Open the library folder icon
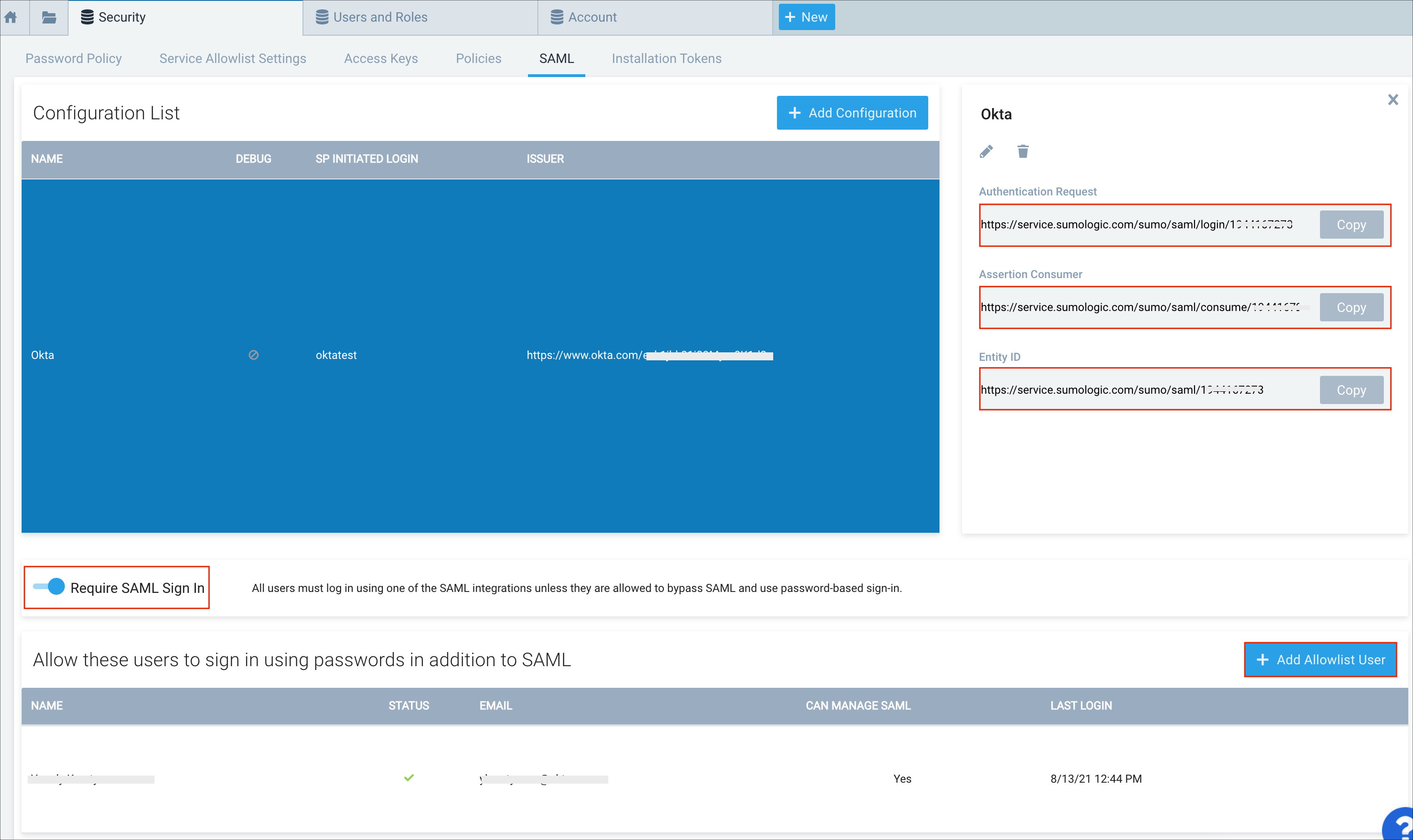1413x840 pixels. point(49,17)
